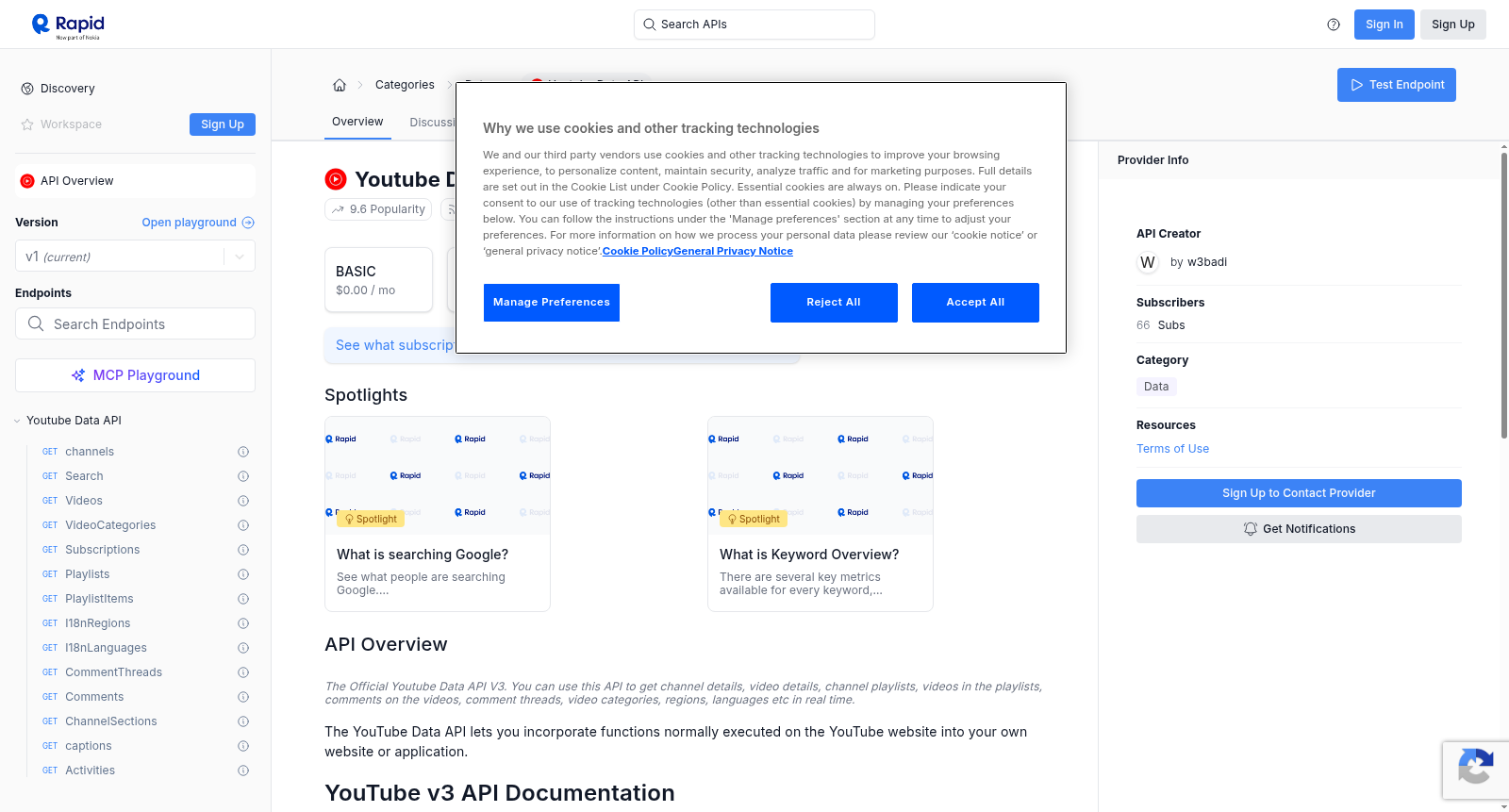Viewport: 1509px width, 812px height.
Task: Open the Terms of Use link
Action: (x=1172, y=449)
